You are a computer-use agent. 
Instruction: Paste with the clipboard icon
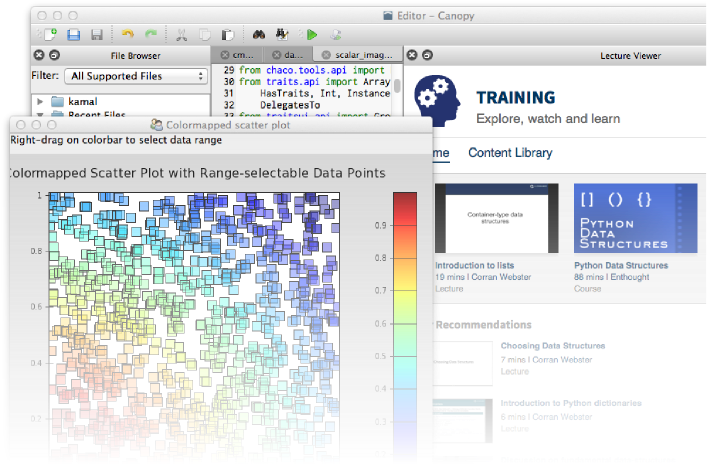[x=228, y=35]
